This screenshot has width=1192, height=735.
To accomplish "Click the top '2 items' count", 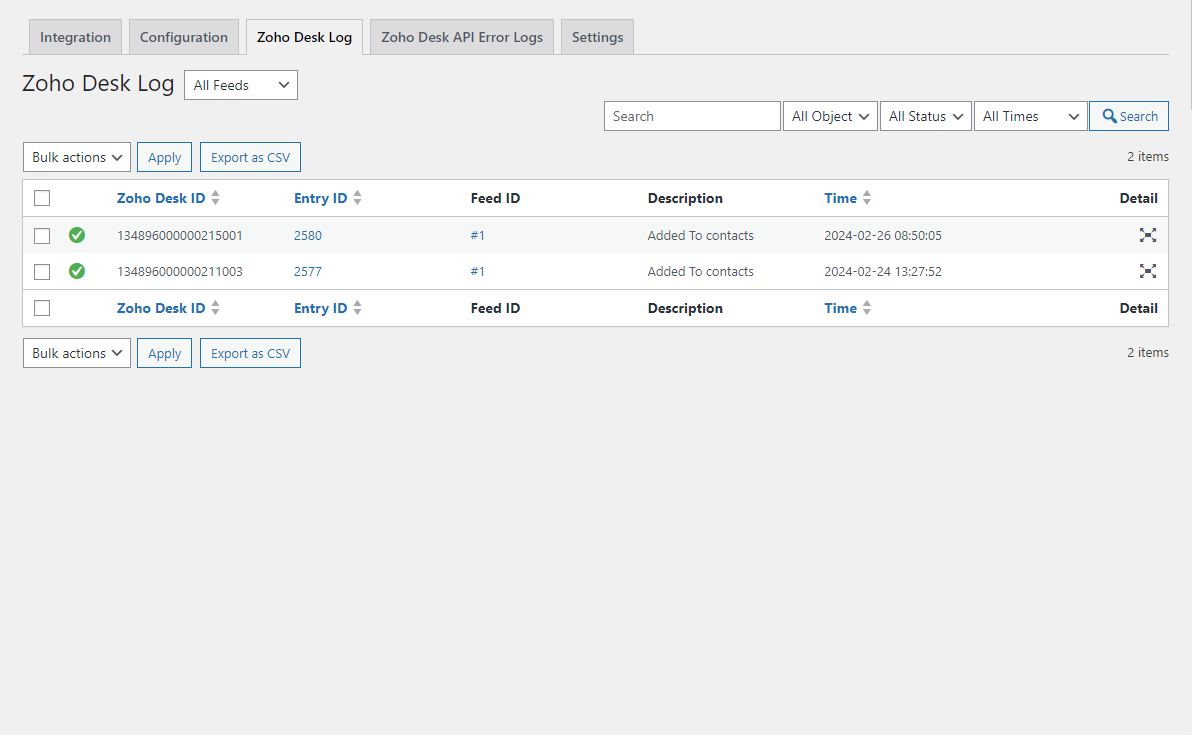I will 1148,157.
